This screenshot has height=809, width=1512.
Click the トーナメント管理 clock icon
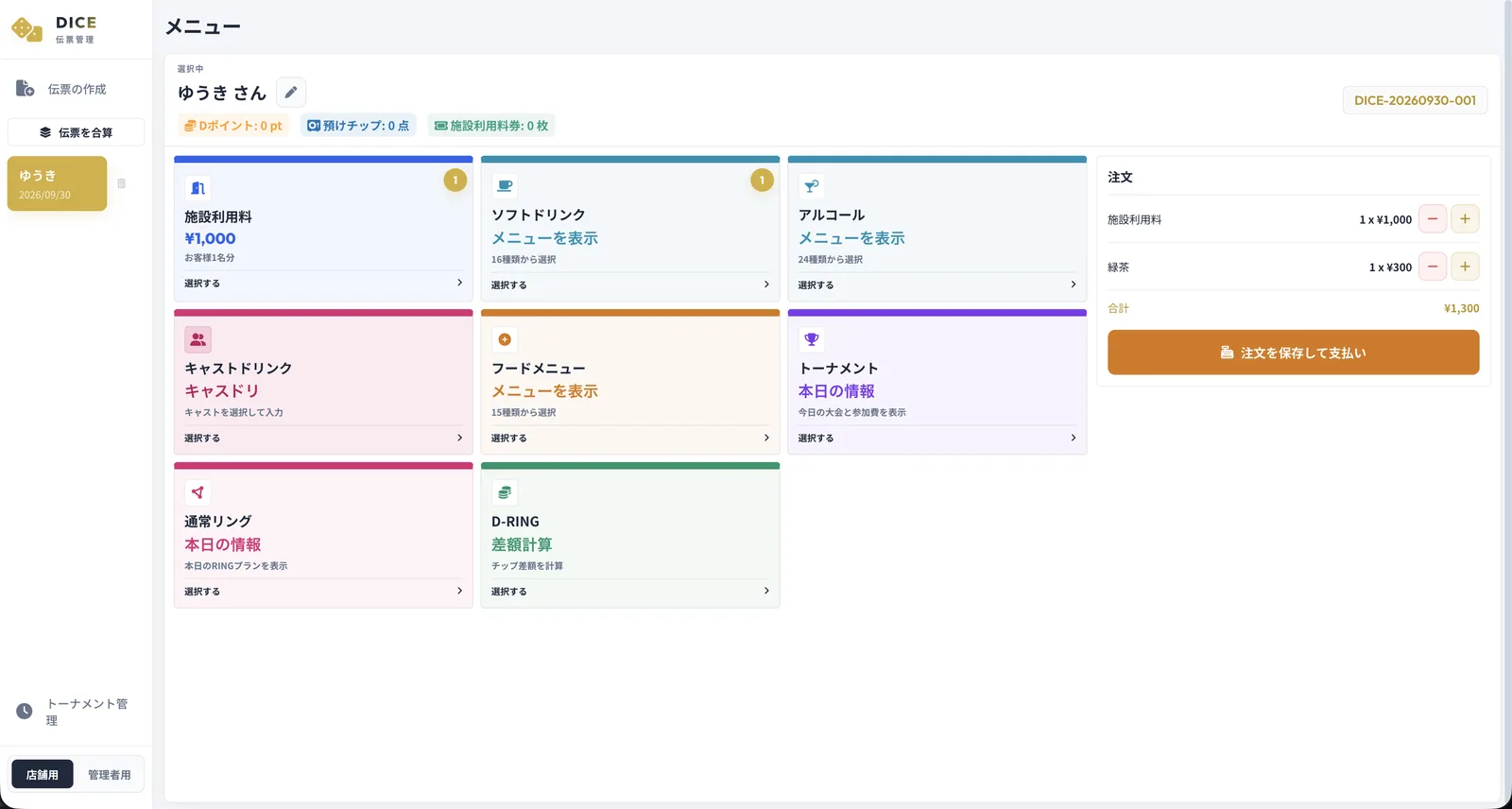pos(25,712)
